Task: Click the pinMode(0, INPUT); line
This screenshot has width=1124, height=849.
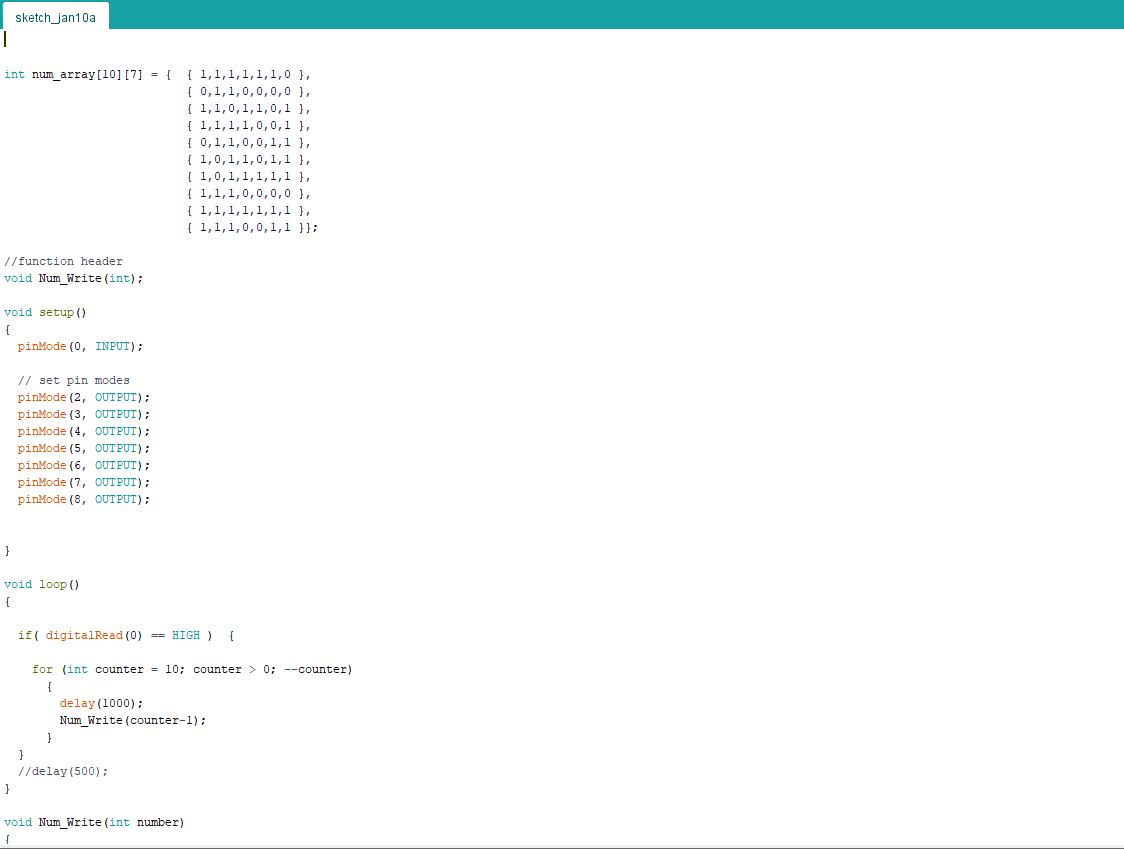Action: (x=80, y=346)
